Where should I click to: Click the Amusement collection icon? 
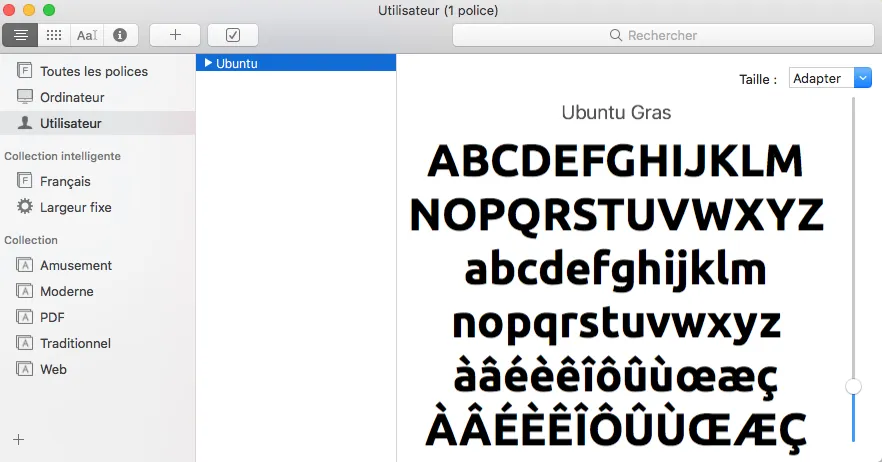pos(24,264)
